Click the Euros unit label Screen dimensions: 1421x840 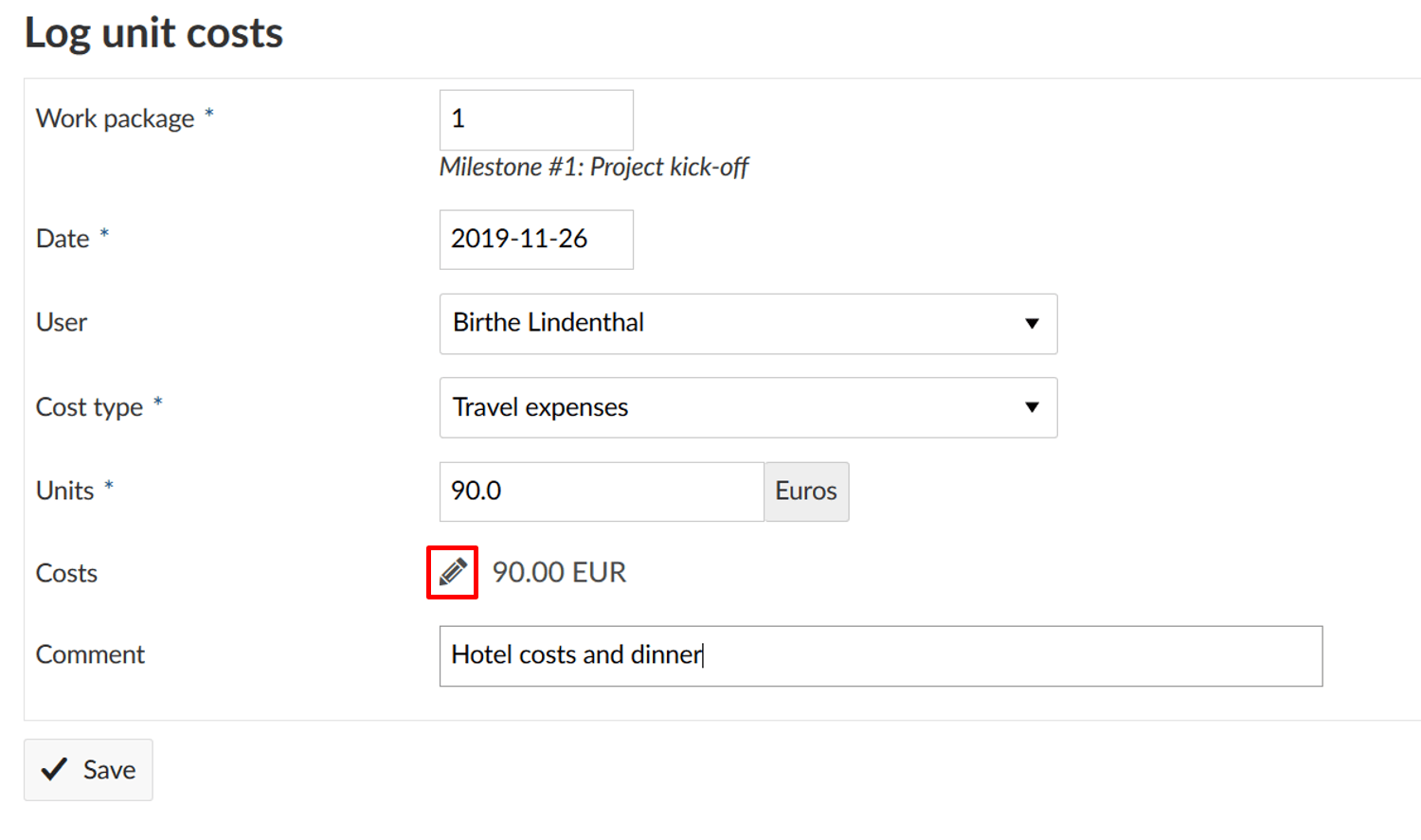(805, 491)
